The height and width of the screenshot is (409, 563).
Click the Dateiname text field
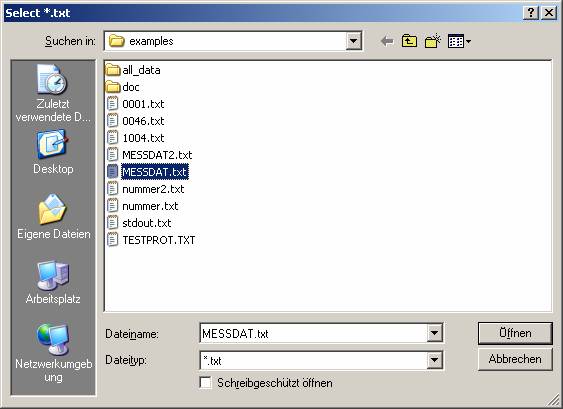[313, 333]
